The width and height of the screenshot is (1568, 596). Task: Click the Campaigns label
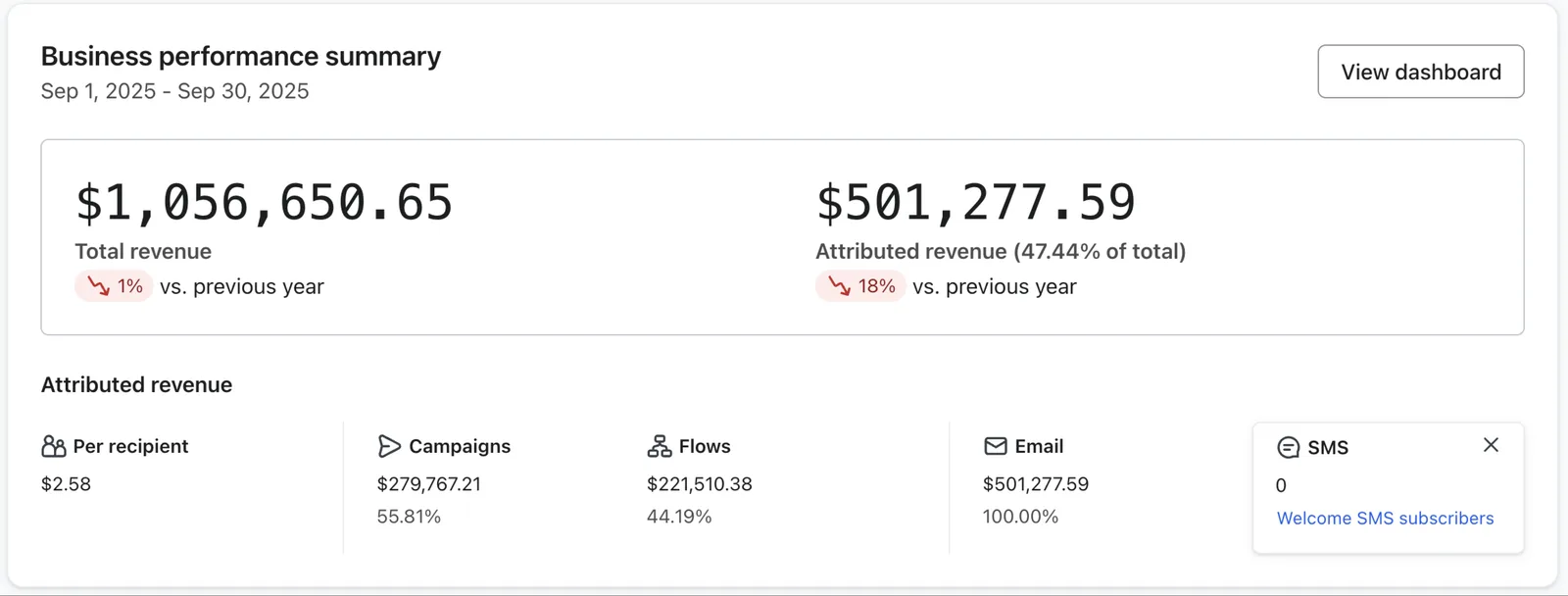tap(460, 447)
